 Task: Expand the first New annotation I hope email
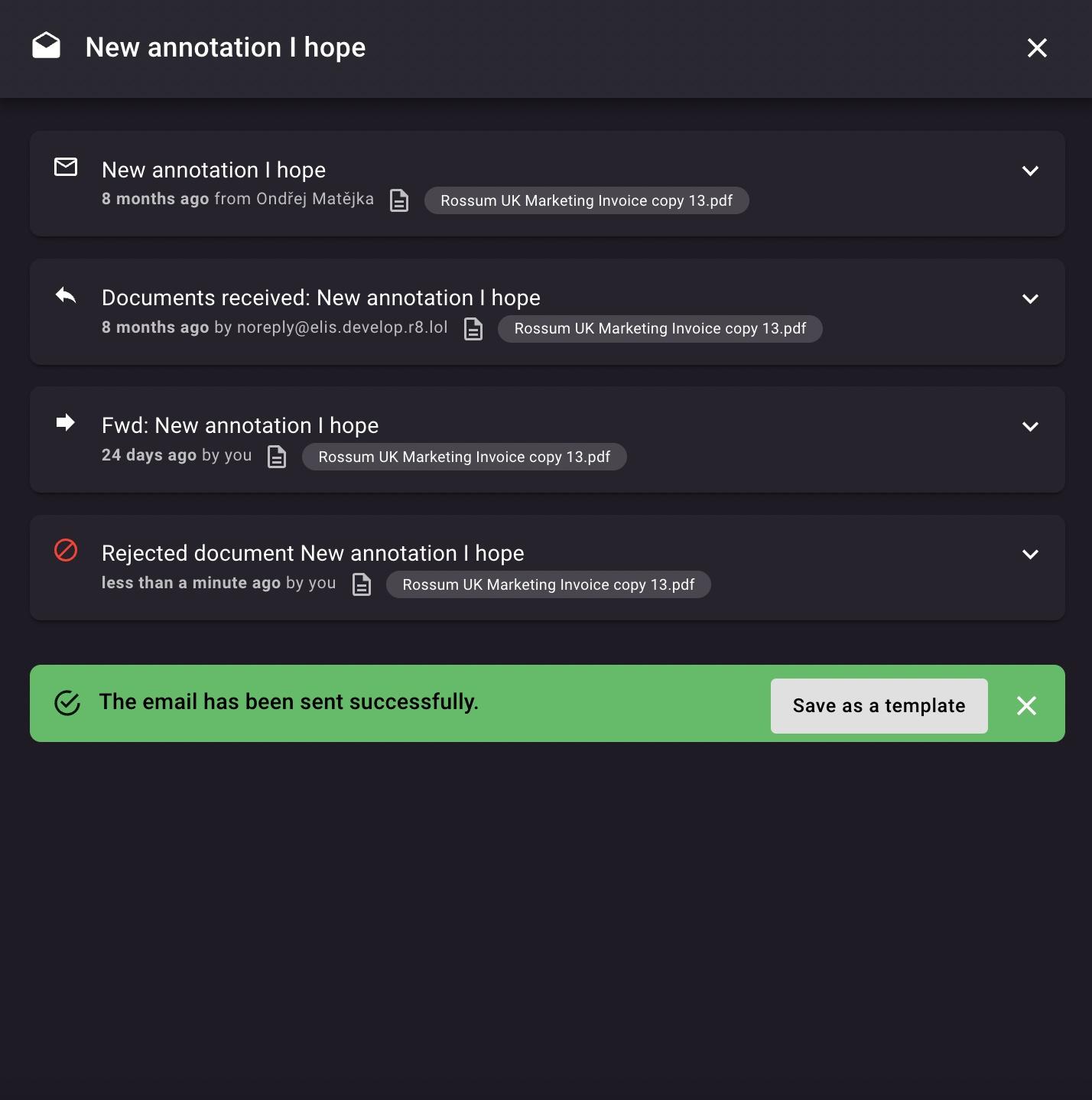[x=1030, y=171]
